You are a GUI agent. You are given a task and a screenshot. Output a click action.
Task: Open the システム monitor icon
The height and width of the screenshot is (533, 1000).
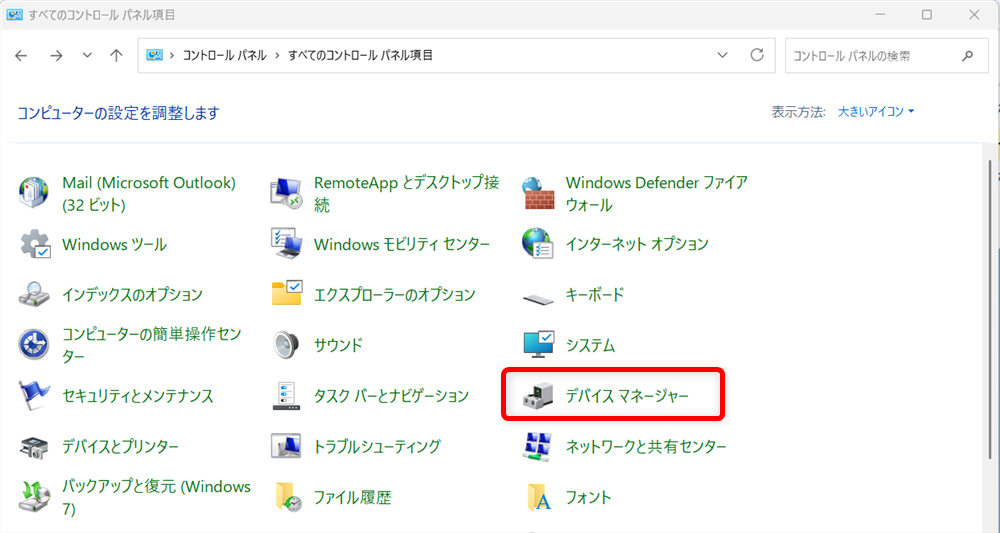click(x=538, y=345)
